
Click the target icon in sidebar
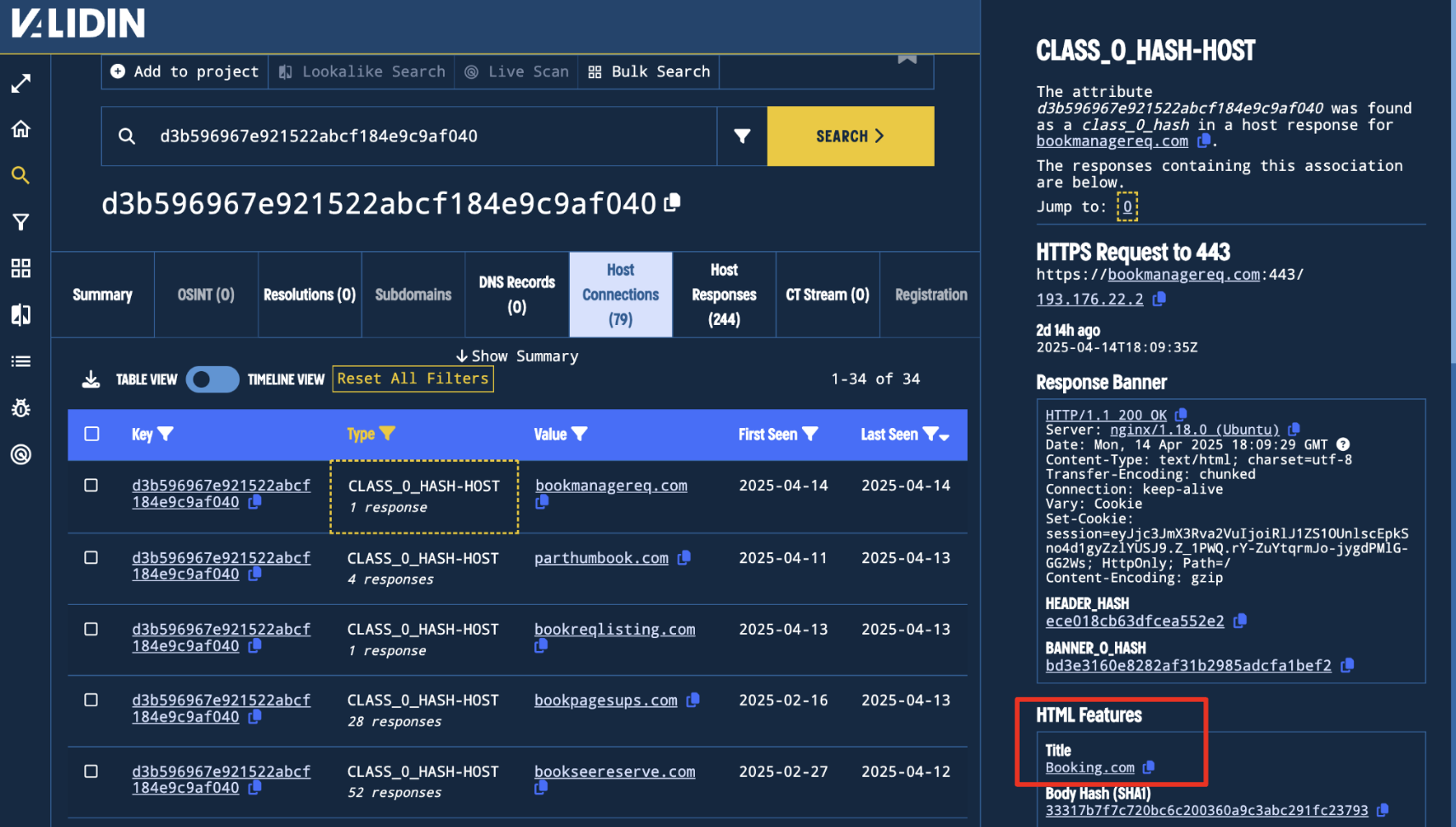tap(21, 454)
